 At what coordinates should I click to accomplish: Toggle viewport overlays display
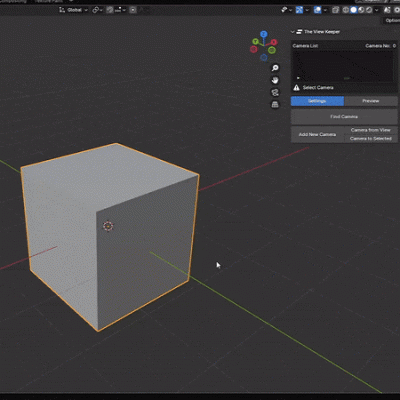tap(317, 10)
